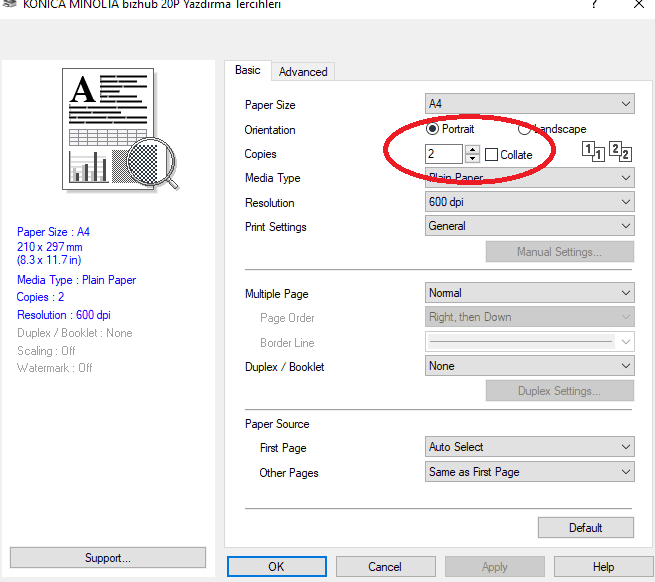
Task: Switch to the Advanced tab
Action: (x=303, y=72)
